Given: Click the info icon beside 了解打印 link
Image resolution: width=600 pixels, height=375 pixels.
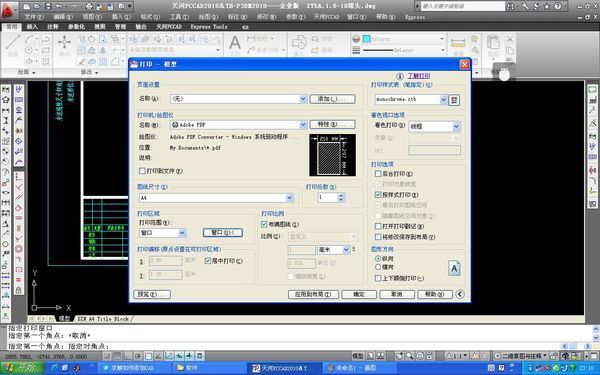Looking at the screenshot, I should coord(399,76).
